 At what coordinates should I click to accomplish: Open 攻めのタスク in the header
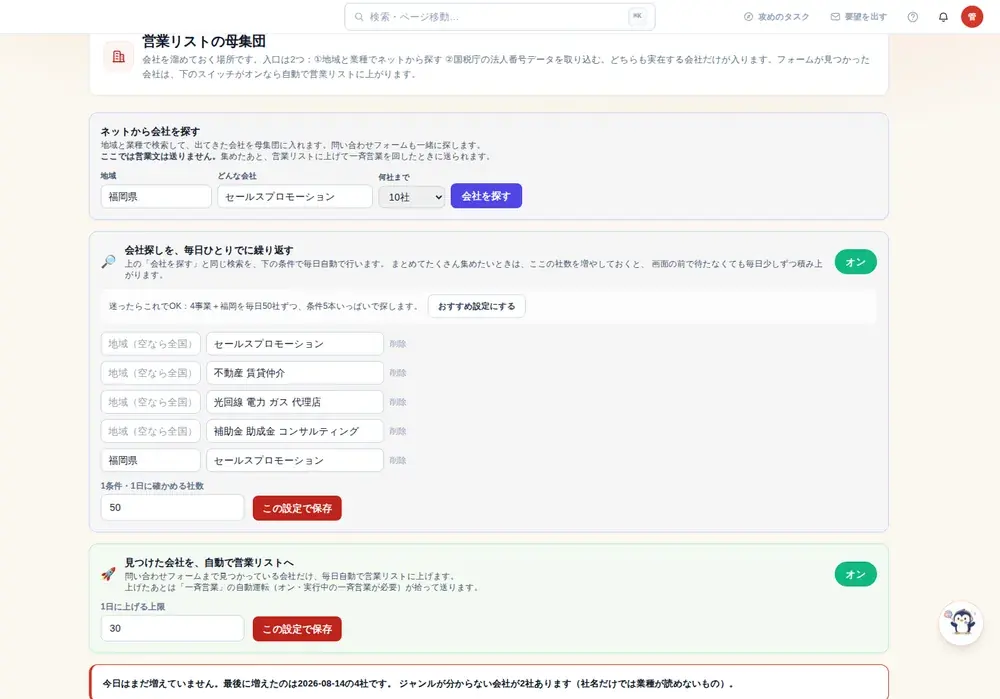coord(776,17)
